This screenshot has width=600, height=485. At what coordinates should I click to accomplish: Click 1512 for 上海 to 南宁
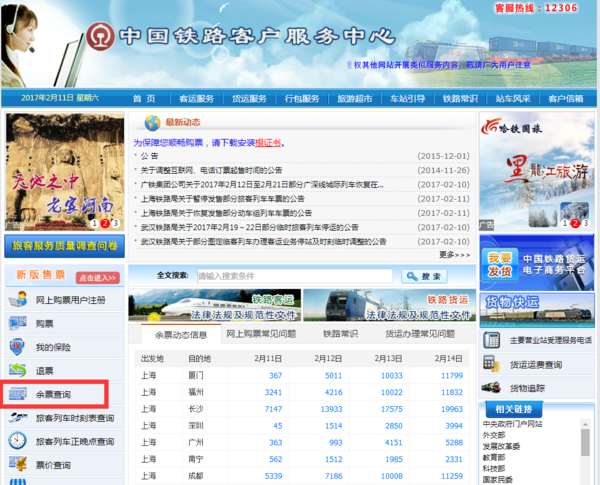[x=334, y=459]
